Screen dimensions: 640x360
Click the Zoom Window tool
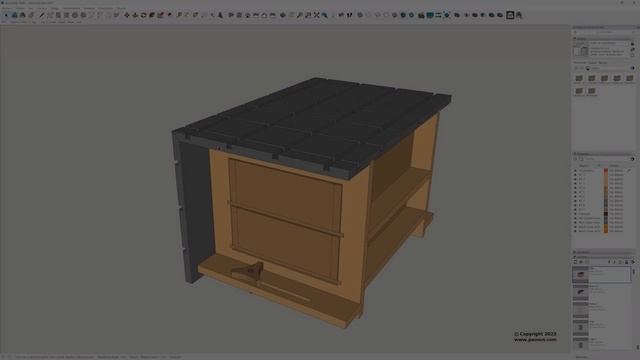tap(308, 15)
